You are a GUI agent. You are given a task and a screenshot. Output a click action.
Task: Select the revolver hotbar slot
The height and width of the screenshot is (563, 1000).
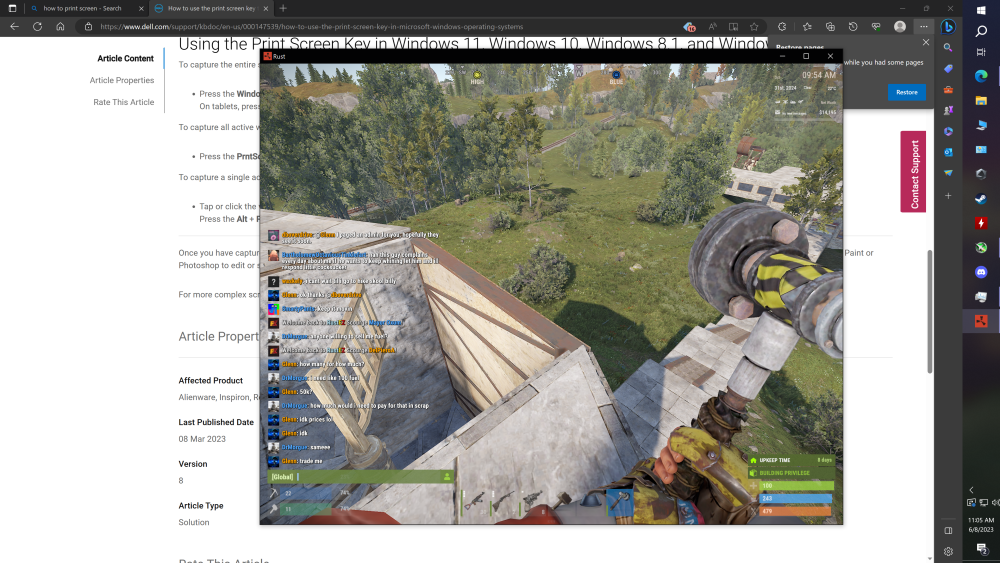point(533,501)
